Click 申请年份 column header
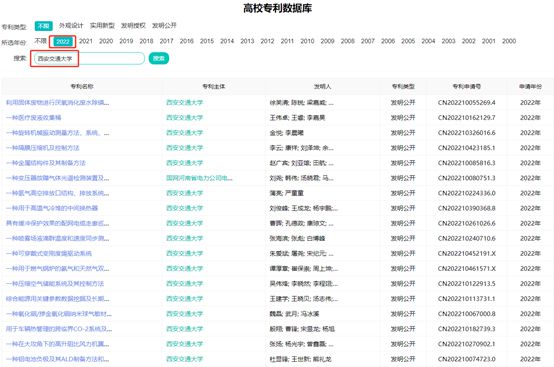 530,87
